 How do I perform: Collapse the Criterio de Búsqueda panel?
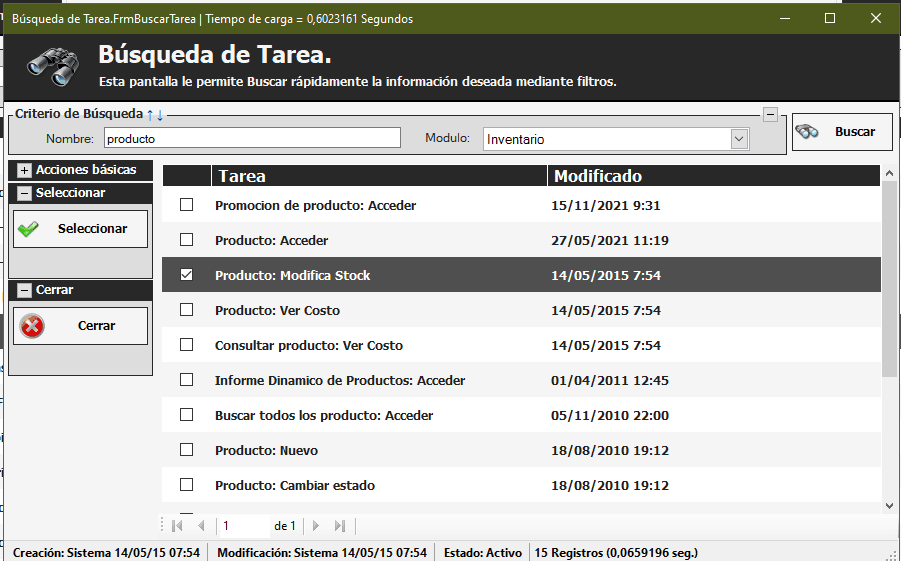tap(770, 114)
